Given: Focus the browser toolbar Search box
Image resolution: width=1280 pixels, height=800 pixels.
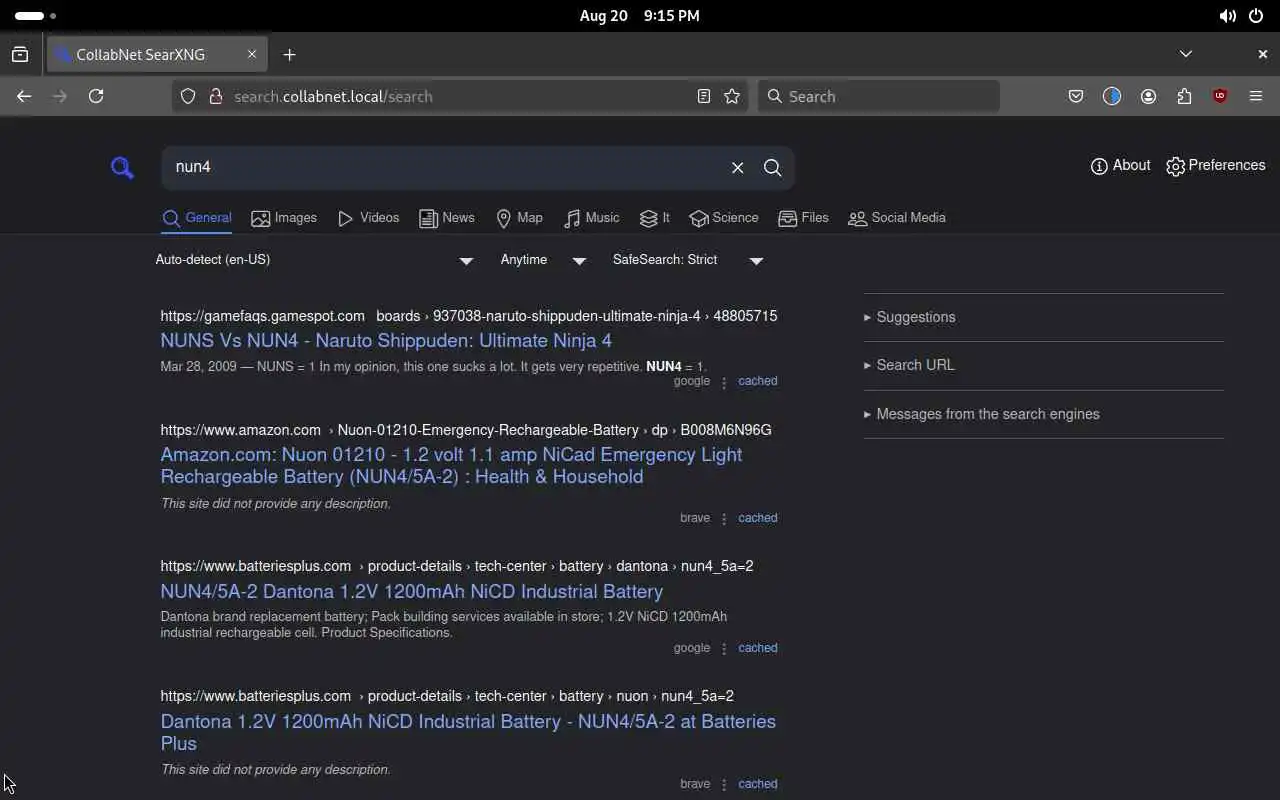Looking at the screenshot, I should [x=879, y=96].
